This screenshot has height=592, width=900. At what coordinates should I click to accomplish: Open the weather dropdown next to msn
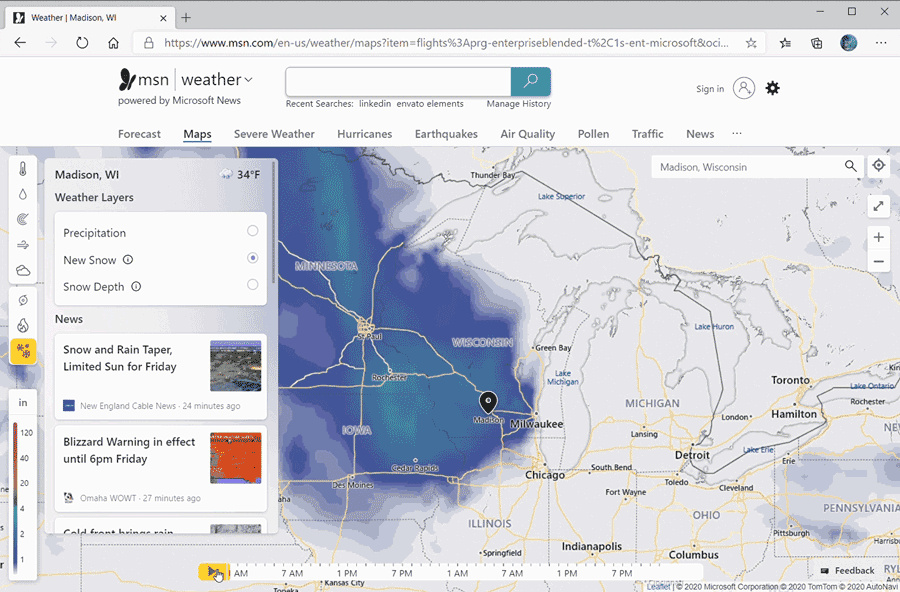(x=217, y=80)
